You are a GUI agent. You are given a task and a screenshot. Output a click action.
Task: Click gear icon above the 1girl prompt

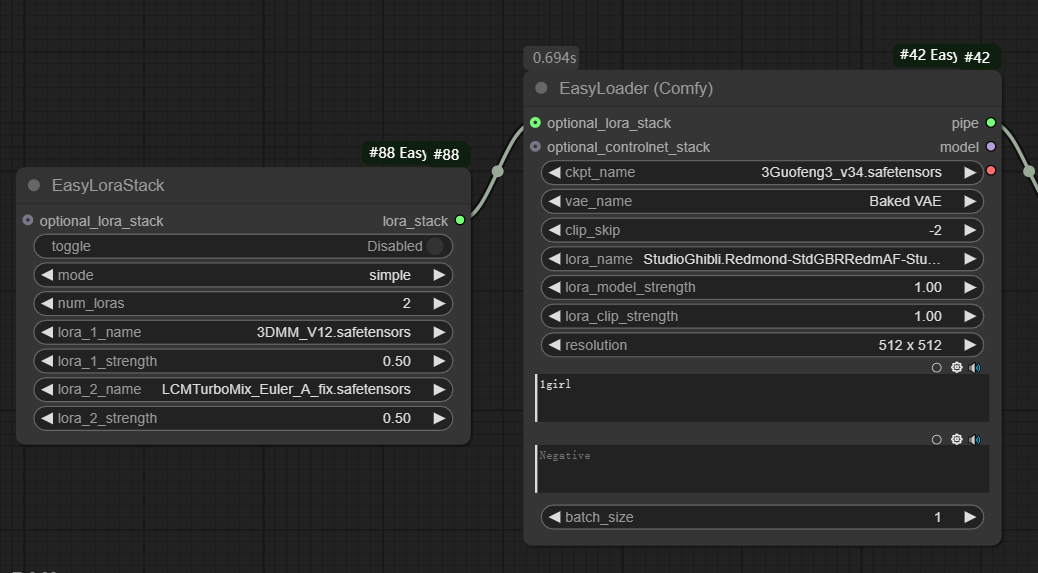[x=956, y=367]
